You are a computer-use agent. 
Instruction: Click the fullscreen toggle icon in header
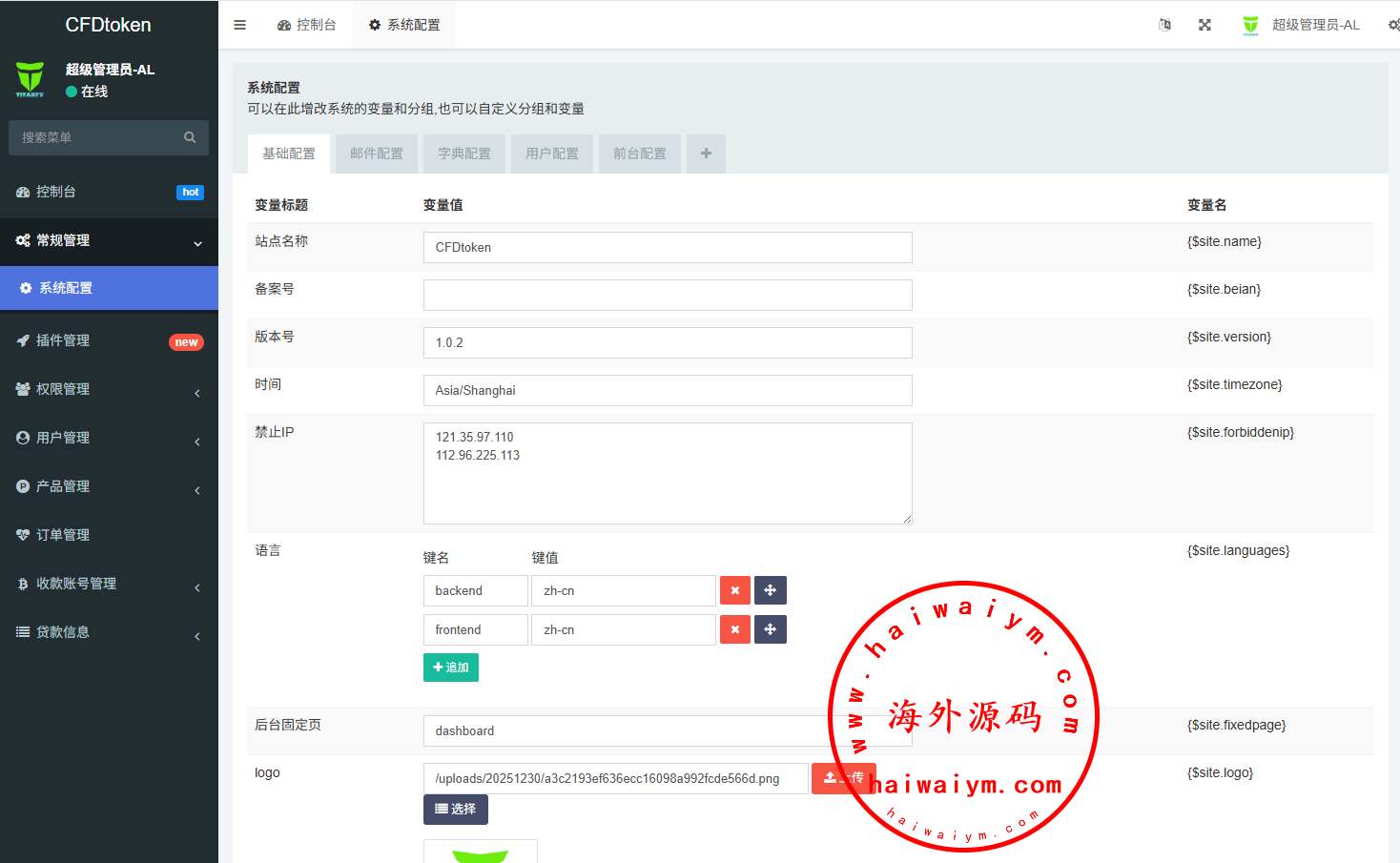point(1204,25)
